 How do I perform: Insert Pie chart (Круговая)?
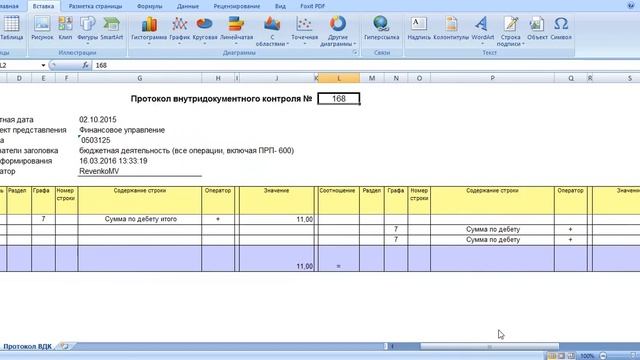tap(204, 29)
